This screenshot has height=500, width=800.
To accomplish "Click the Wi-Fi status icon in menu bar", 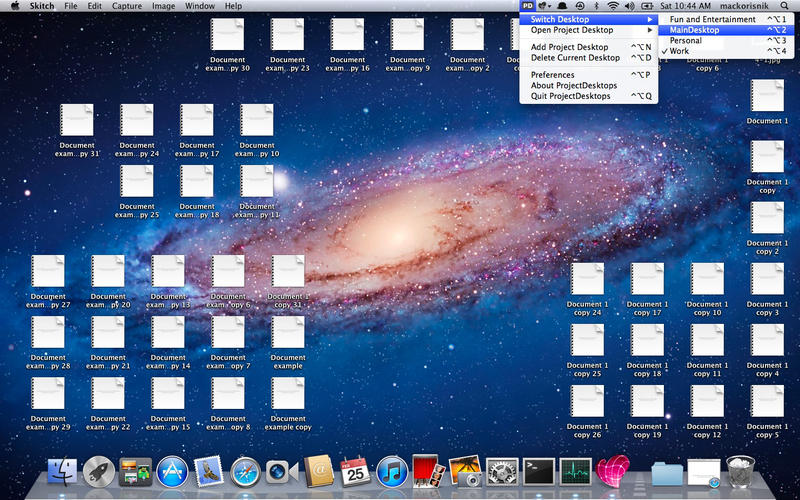I will [612, 6].
